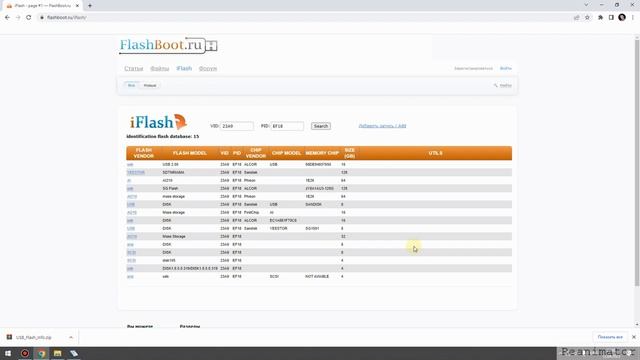
Task: Click the UTILS column header
Action: (x=436, y=153)
